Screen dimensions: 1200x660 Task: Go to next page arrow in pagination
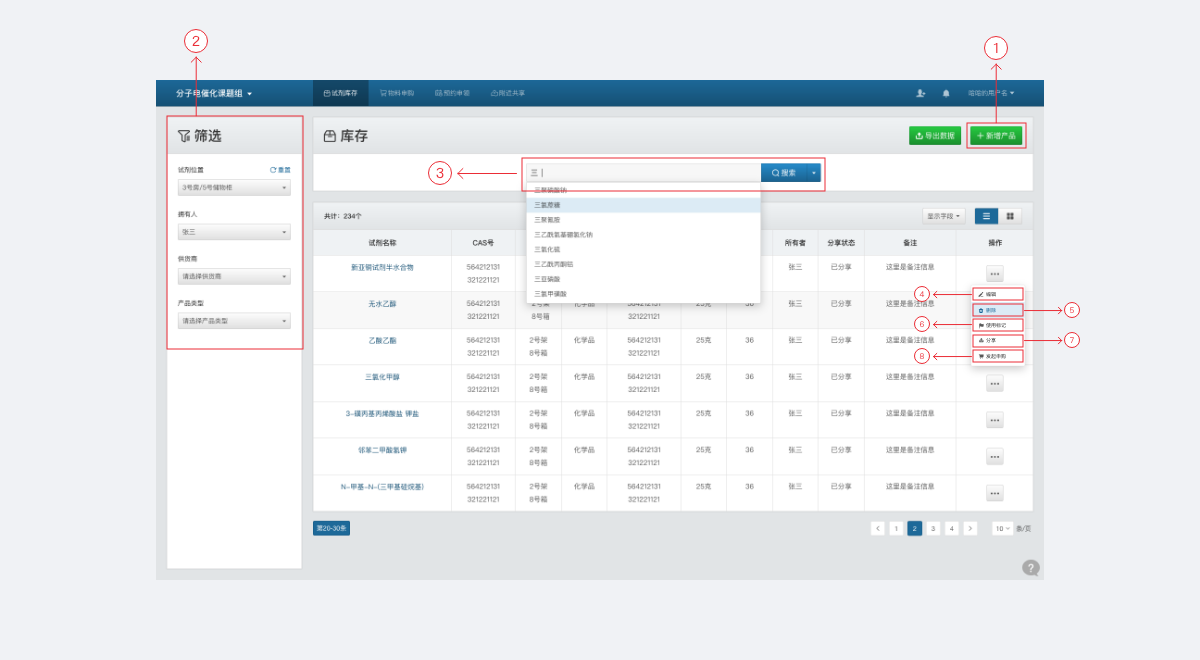click(970, 528)
